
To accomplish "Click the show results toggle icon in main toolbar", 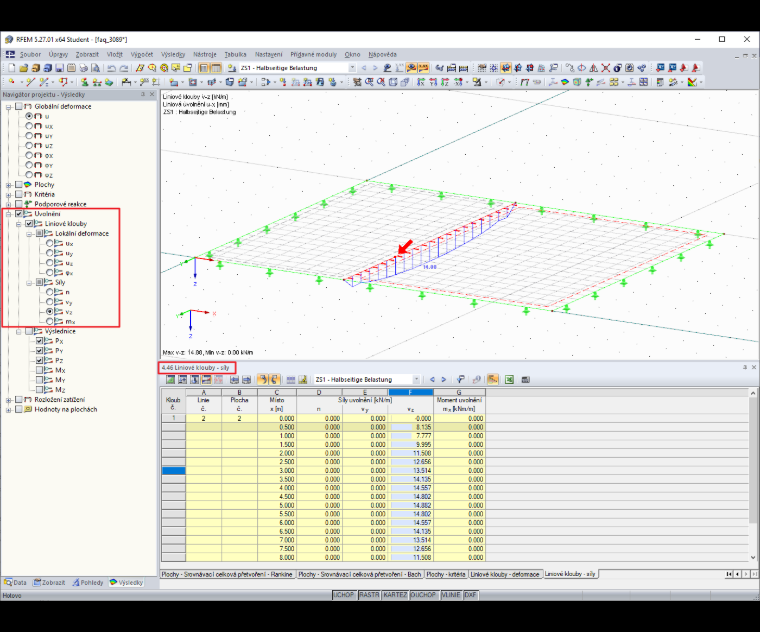I will [x=411, y=68].
